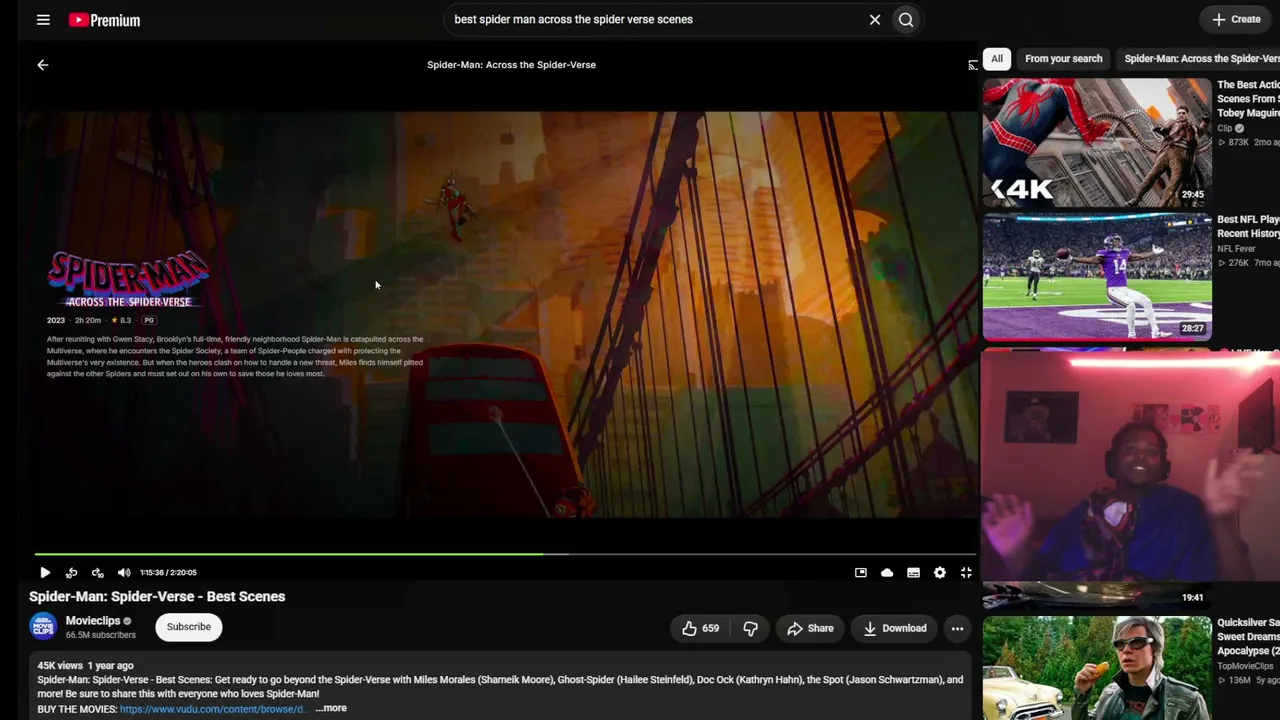Exit full screen mode
The height and width of the screenshot is (720, 1280).
point(966,573)
